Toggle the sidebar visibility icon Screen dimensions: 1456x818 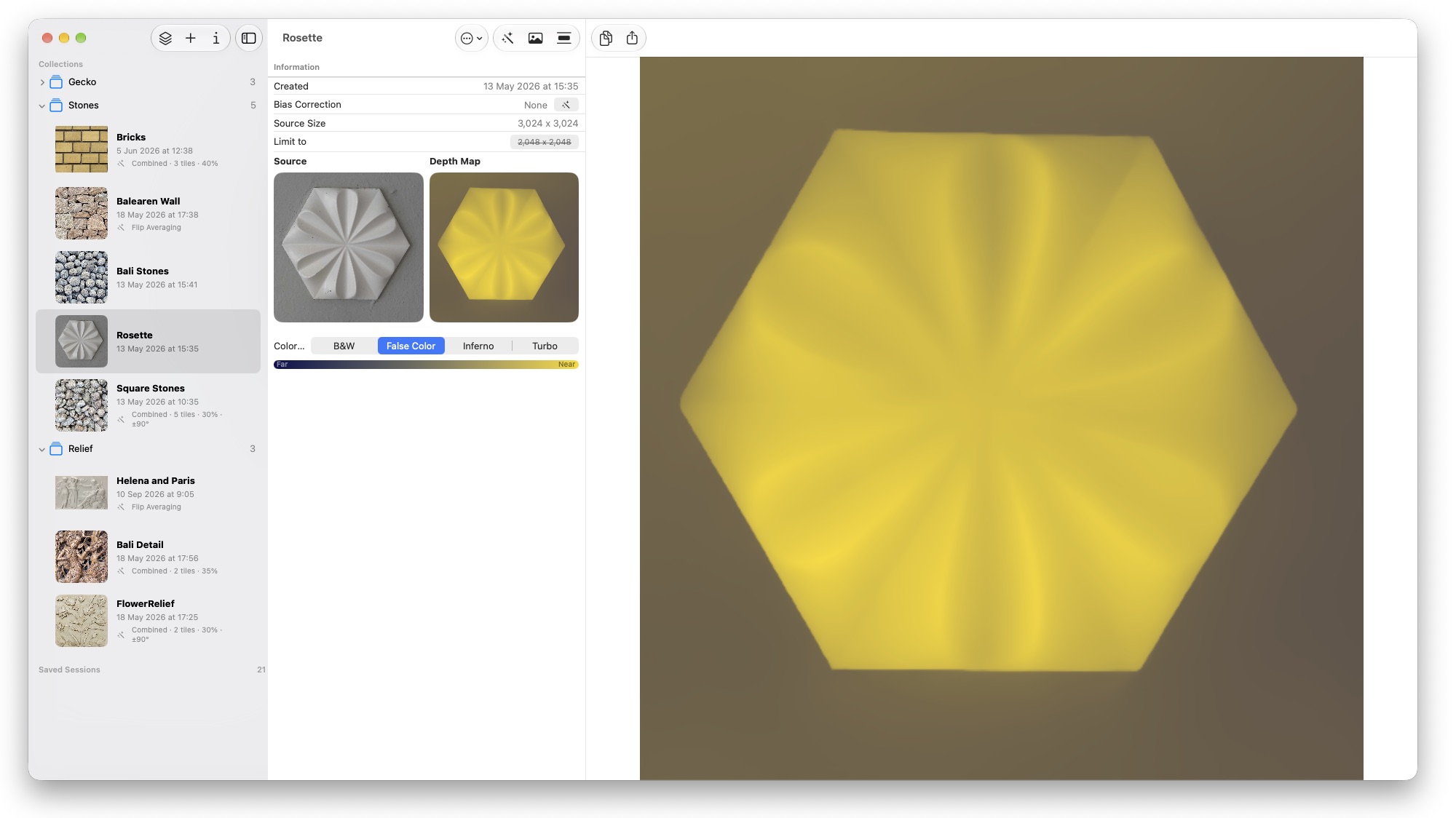pos(249,38)
